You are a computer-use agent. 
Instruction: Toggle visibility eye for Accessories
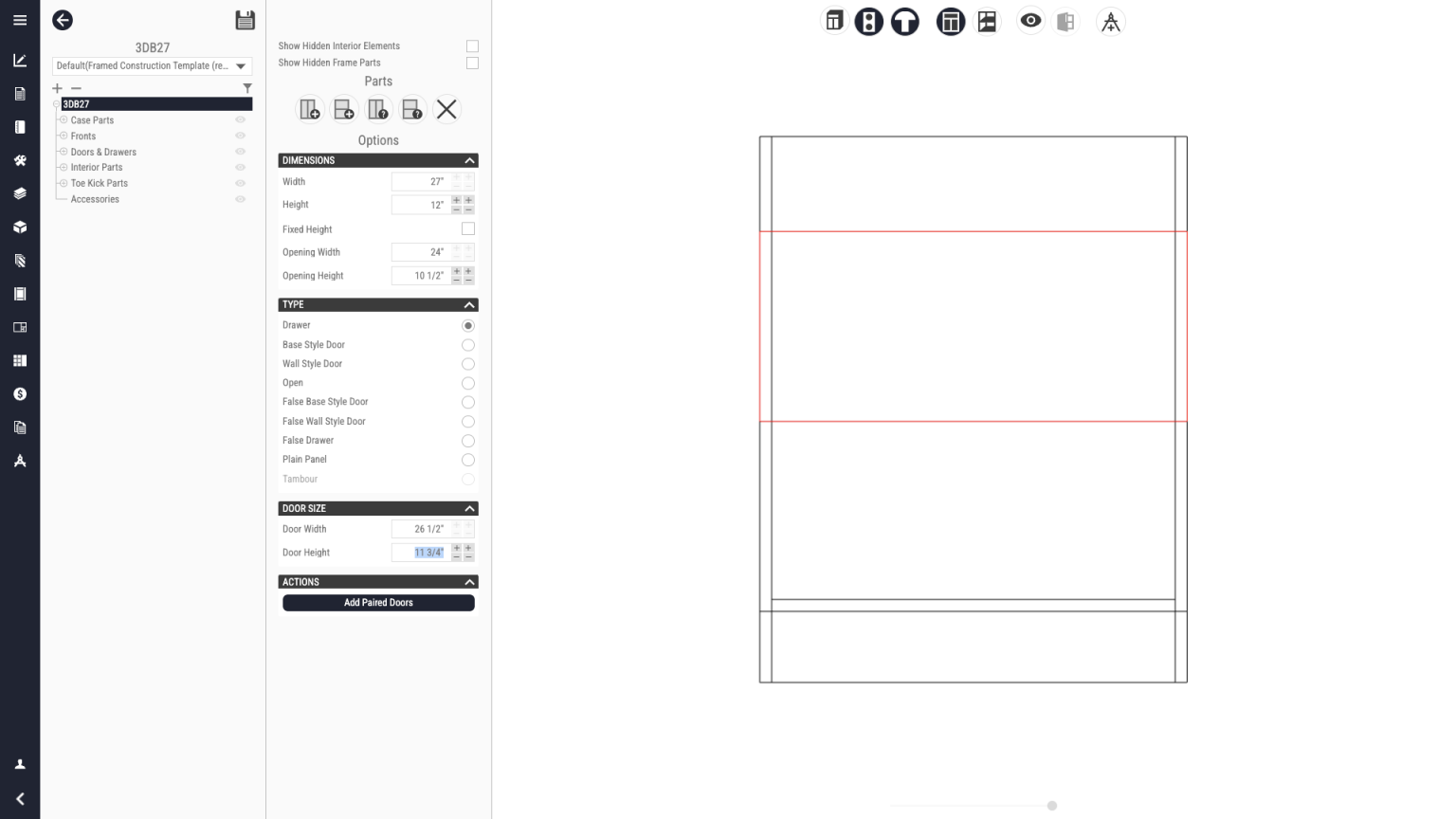(x=240, y=199)
